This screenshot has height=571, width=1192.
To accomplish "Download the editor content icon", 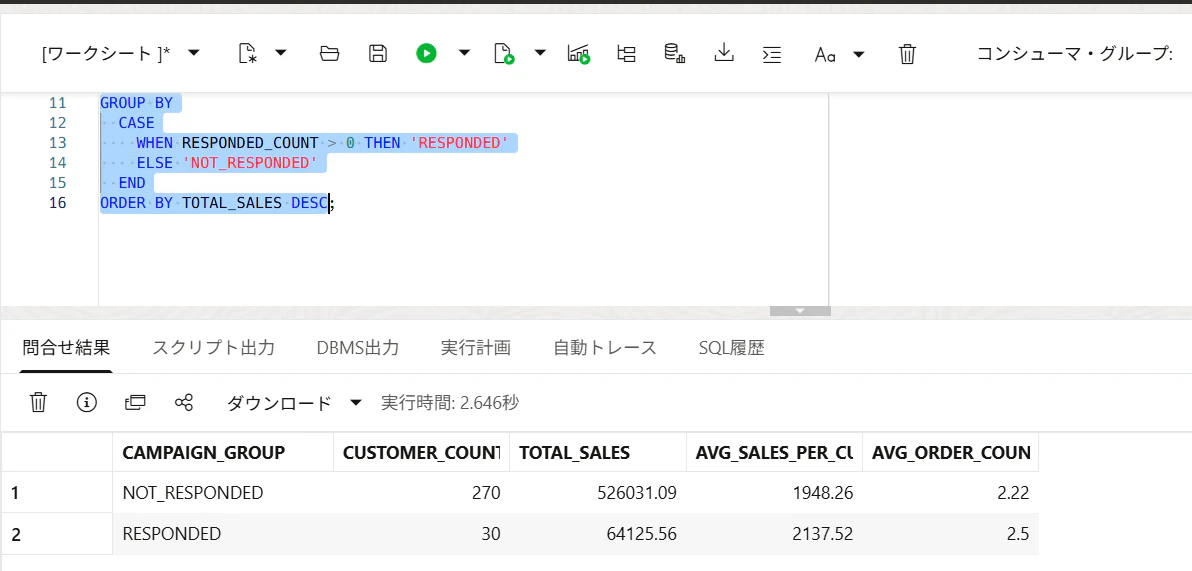I will point(724,53).
